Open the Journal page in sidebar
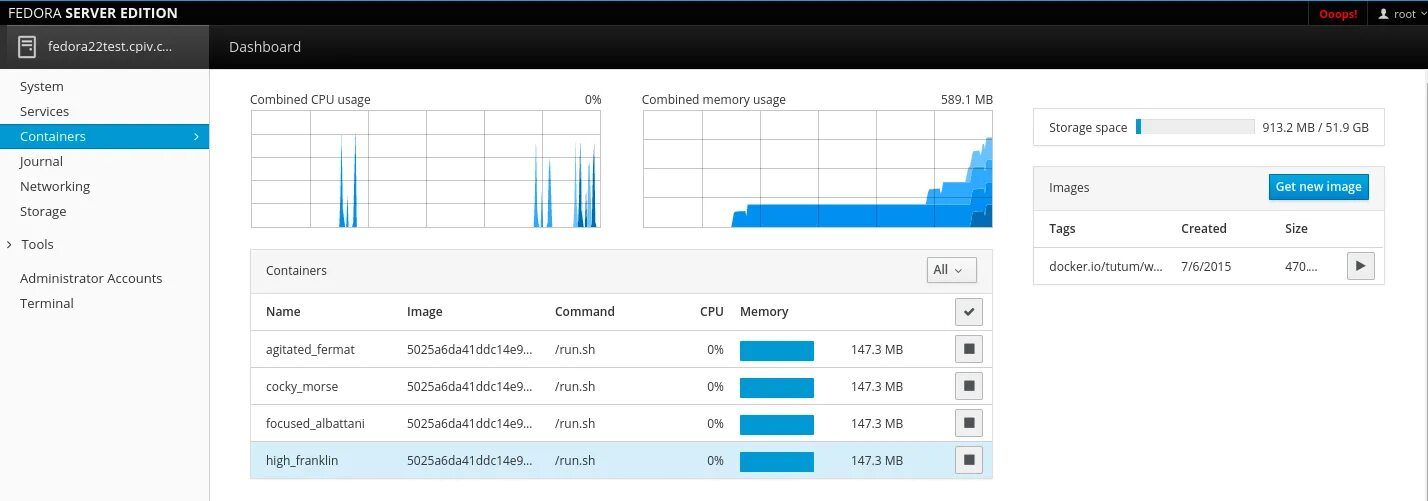 click(41, 161)
